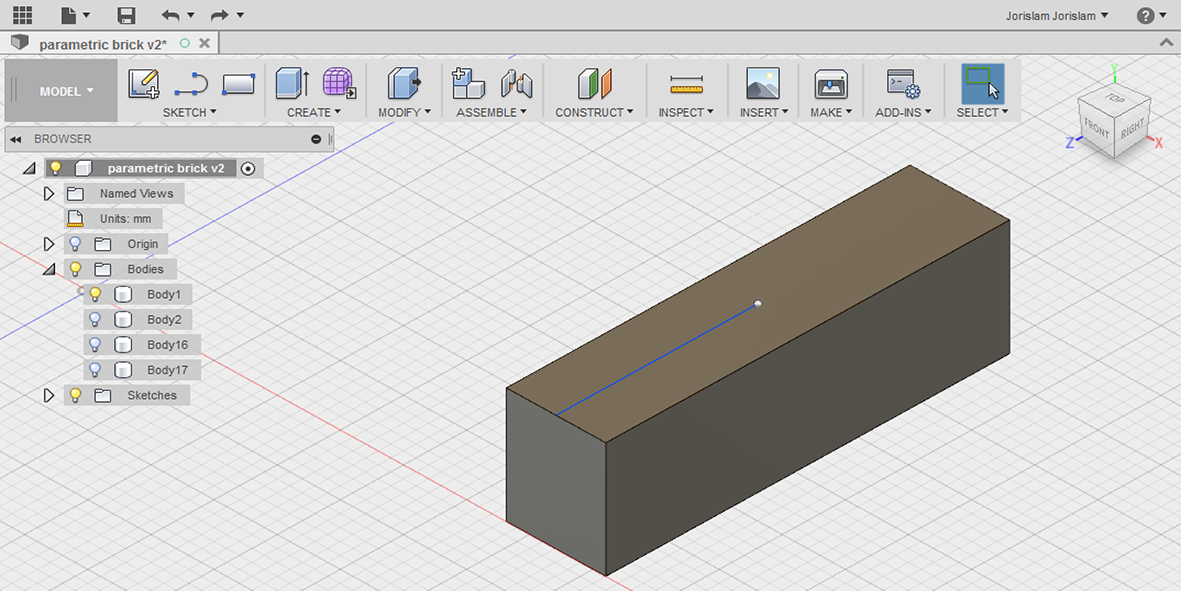Toggle visibility bulb of parametric brick v2
Screen dimensions: 1181x591
pos(55,168)
